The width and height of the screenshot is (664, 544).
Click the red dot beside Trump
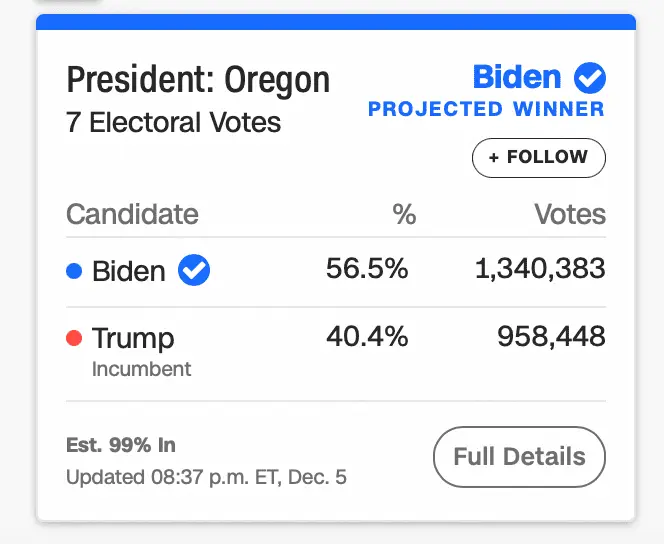click(74, 338)
